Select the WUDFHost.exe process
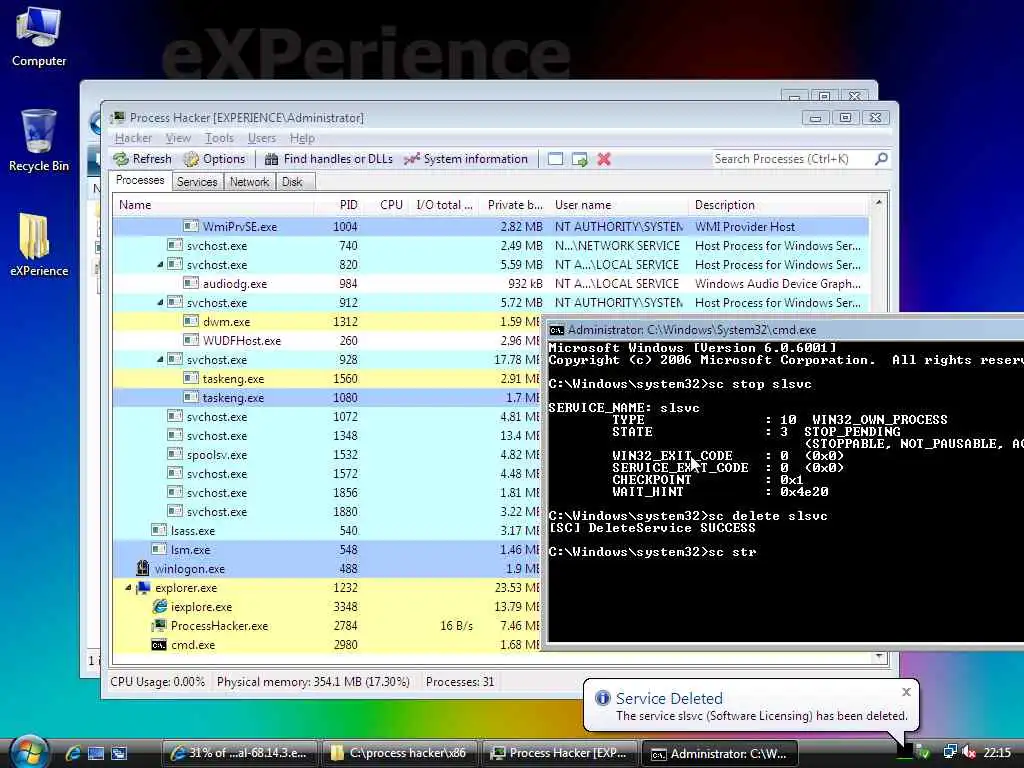The height and width of the screenshot is (768, 1024). coord(327,341)
